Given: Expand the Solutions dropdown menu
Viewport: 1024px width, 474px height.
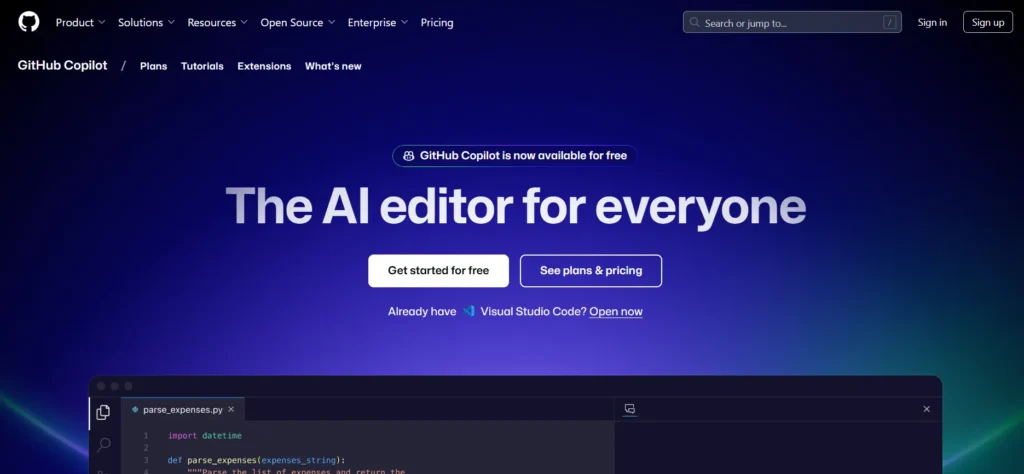Looking at the screenshot, I should pos(146,22).
